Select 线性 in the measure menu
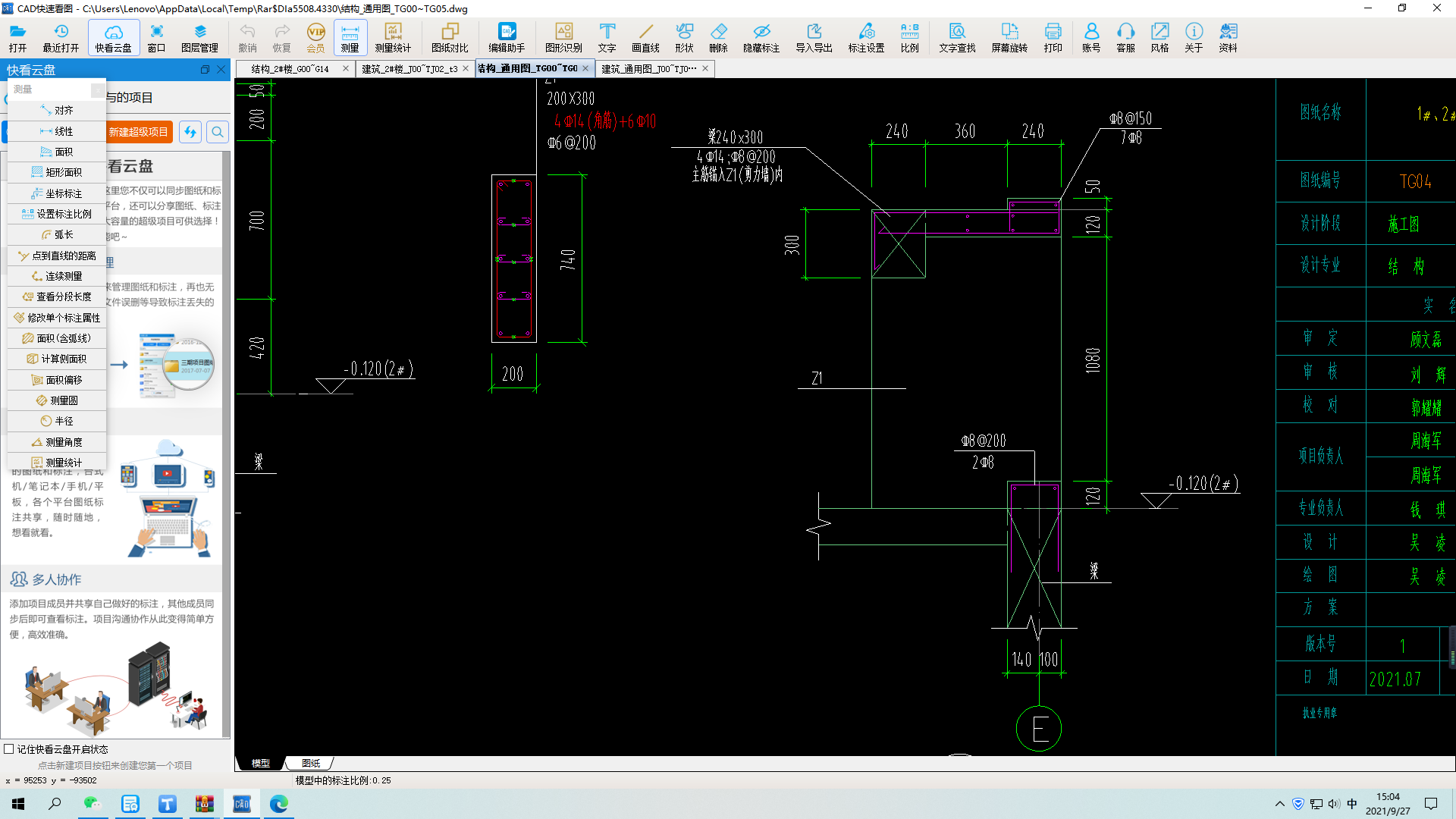 57,131
